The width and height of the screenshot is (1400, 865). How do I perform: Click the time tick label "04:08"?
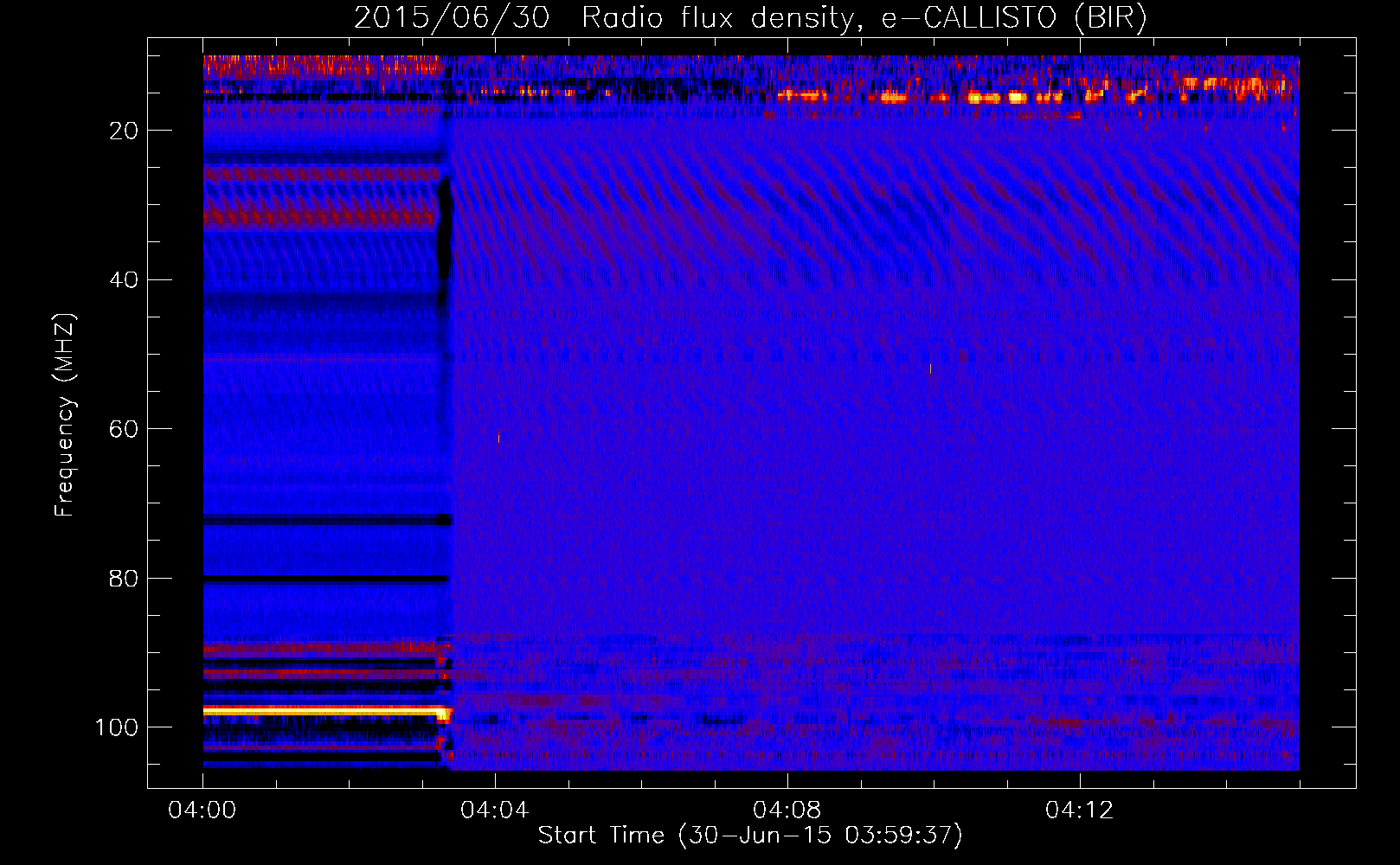tap(787, 811)
